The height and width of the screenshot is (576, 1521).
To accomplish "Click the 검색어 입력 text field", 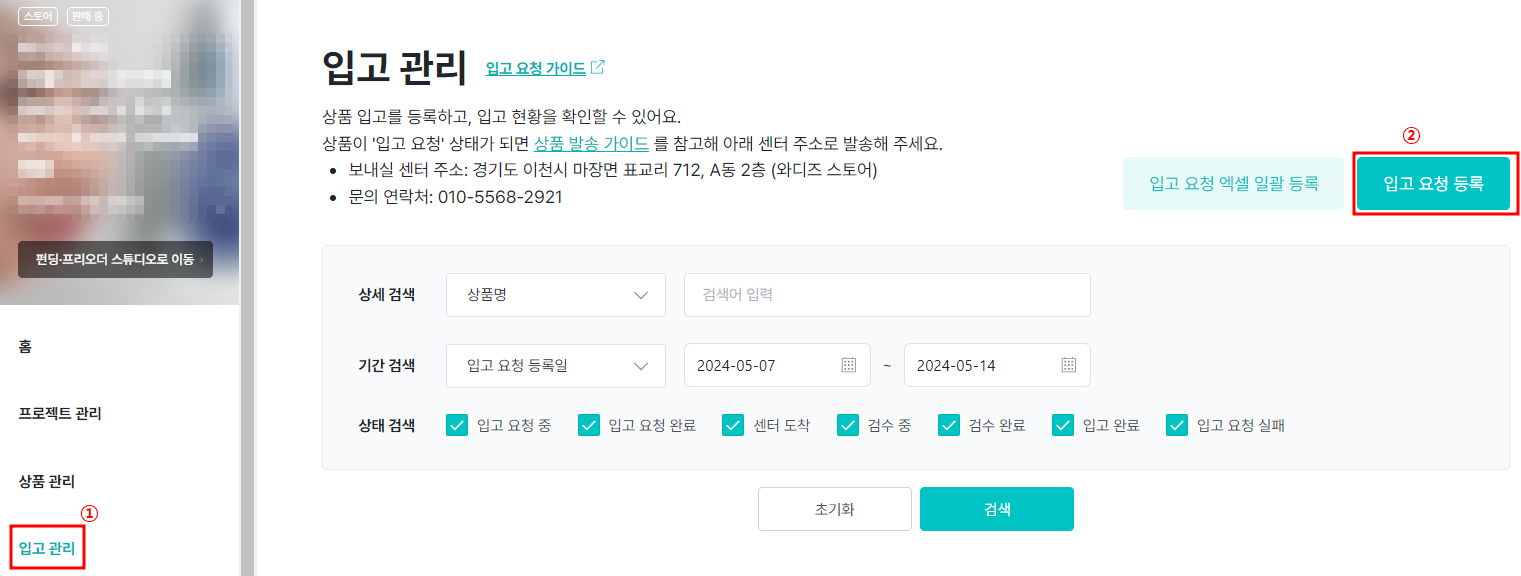I will (886, 295).
